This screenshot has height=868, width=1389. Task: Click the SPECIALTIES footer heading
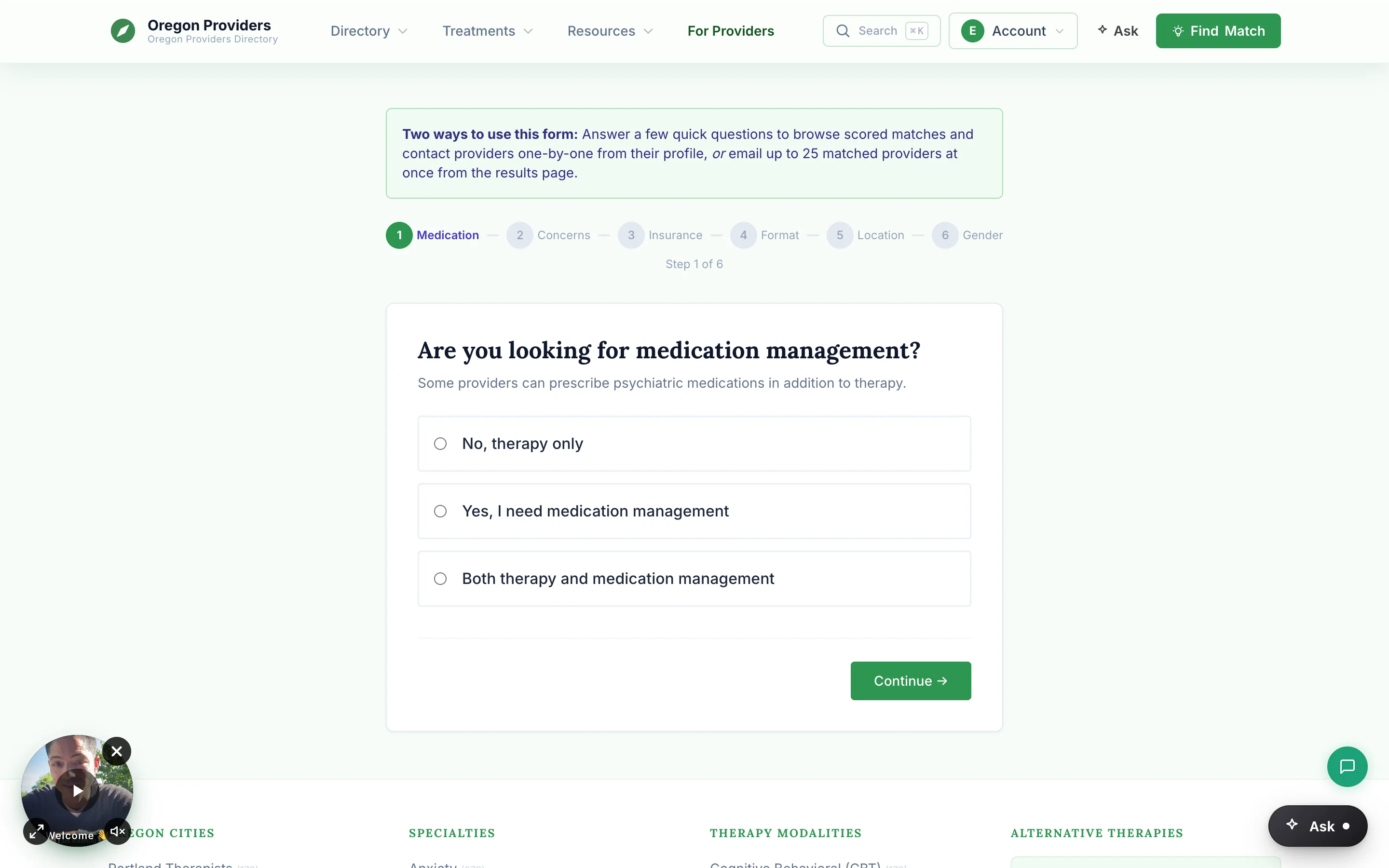pyautogui.click(x=452, y=833)
